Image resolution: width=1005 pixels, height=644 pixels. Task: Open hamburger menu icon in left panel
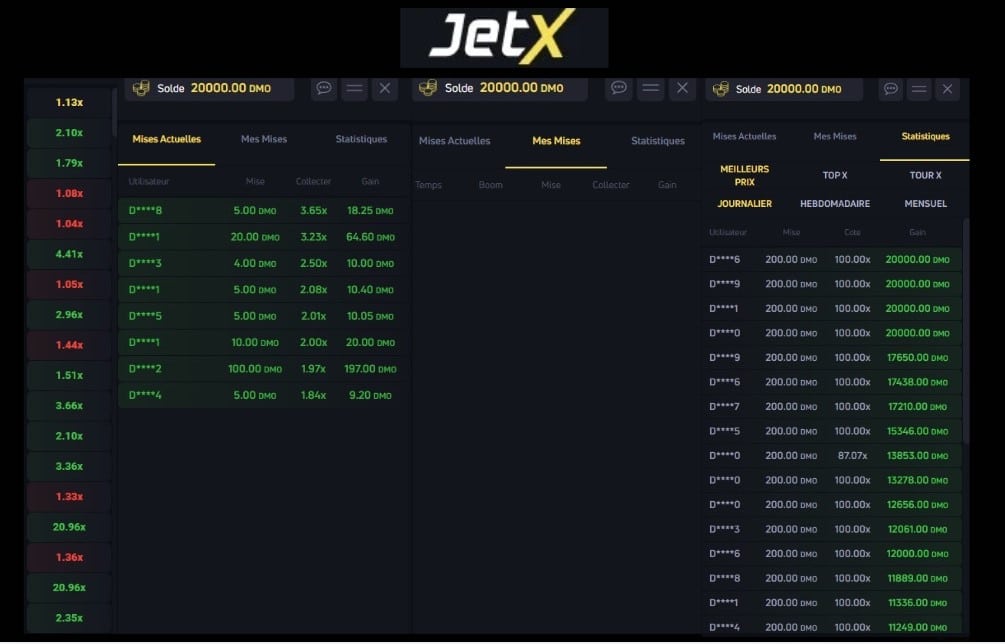pyautogui.click(x=354, y=88)
